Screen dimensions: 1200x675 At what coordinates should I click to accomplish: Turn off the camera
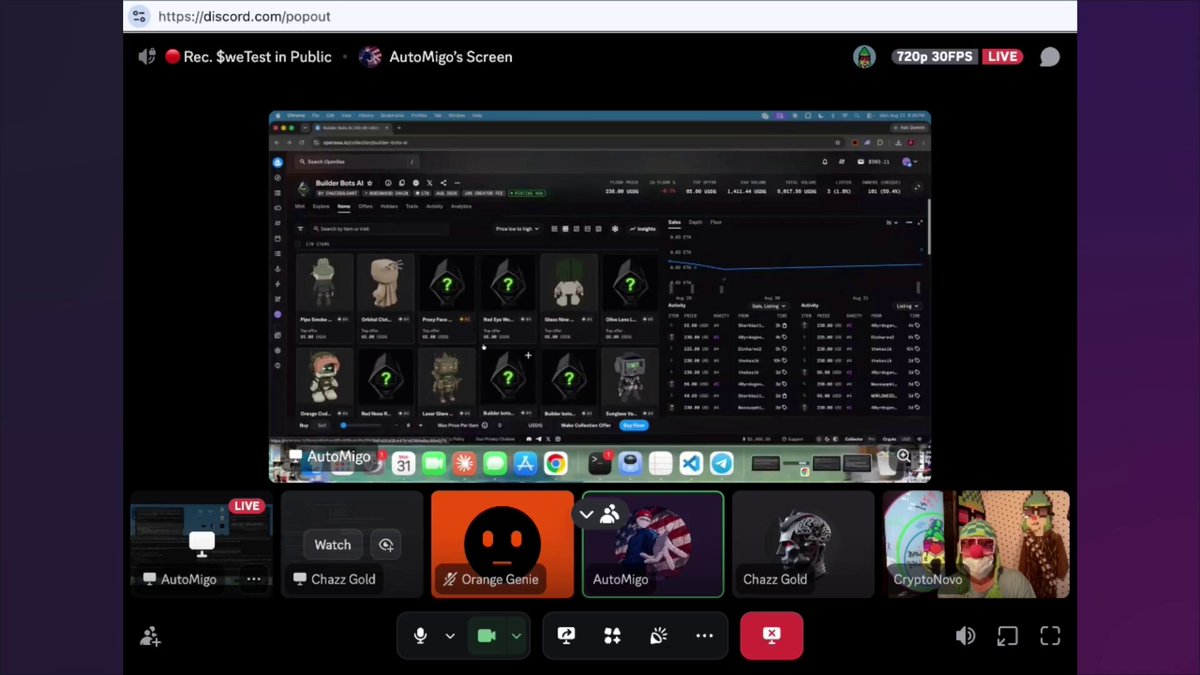point(487,636)
